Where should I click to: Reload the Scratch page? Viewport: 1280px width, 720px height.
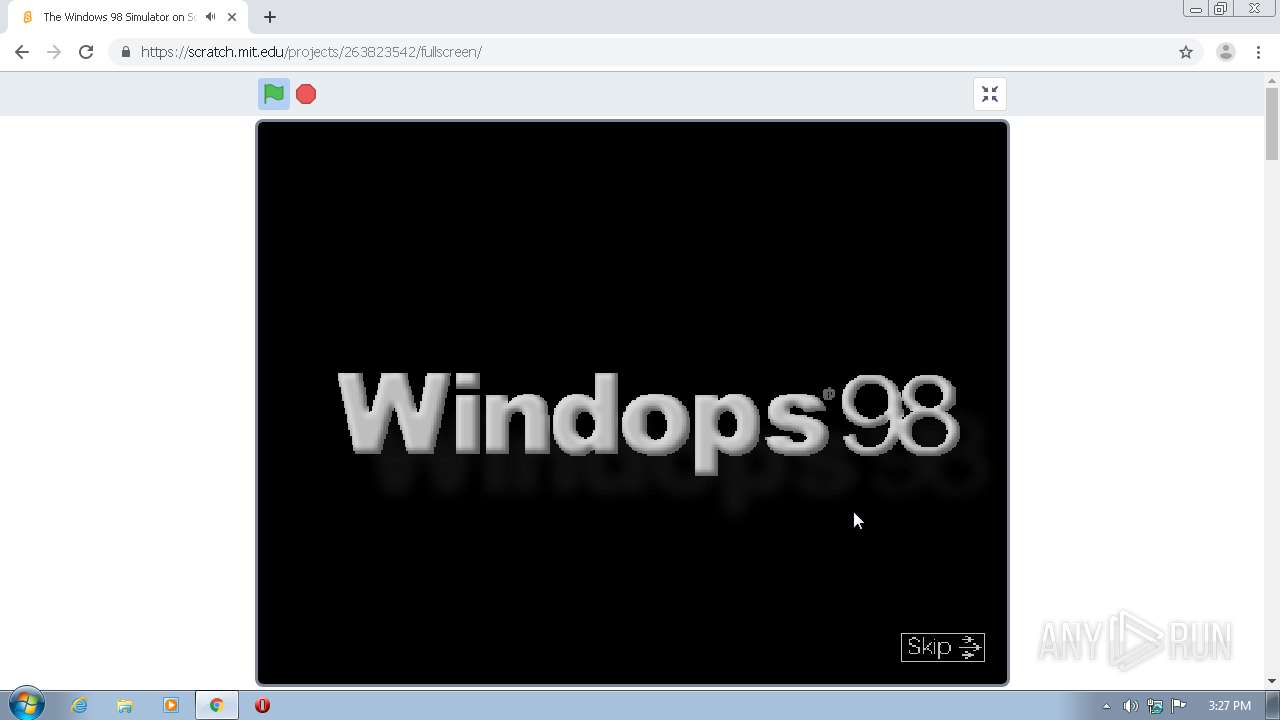pyautogui.click(x=86, y=52)
